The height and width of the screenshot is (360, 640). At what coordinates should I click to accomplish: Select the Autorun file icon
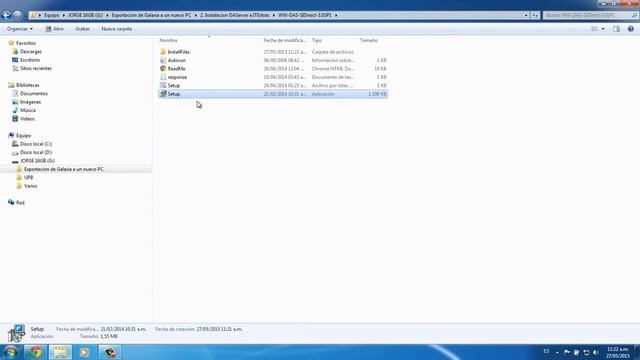pyautogui.click(x=163, y=60)
